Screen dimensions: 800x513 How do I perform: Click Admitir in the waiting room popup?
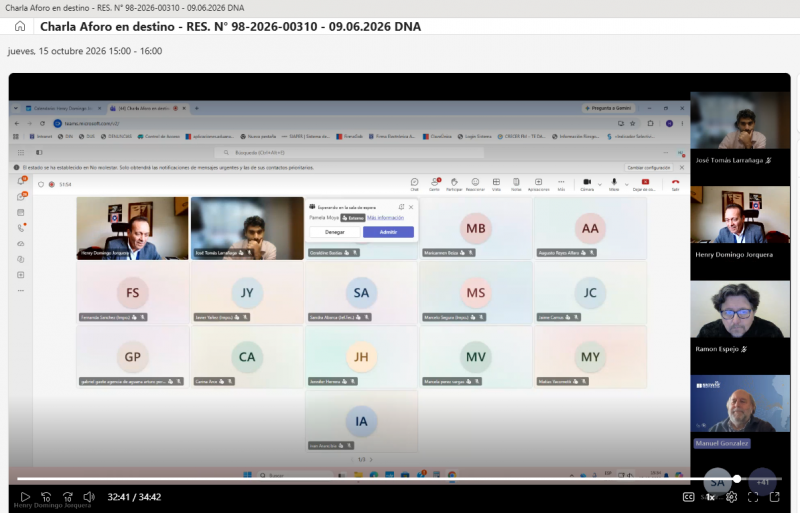click(388, 232)
